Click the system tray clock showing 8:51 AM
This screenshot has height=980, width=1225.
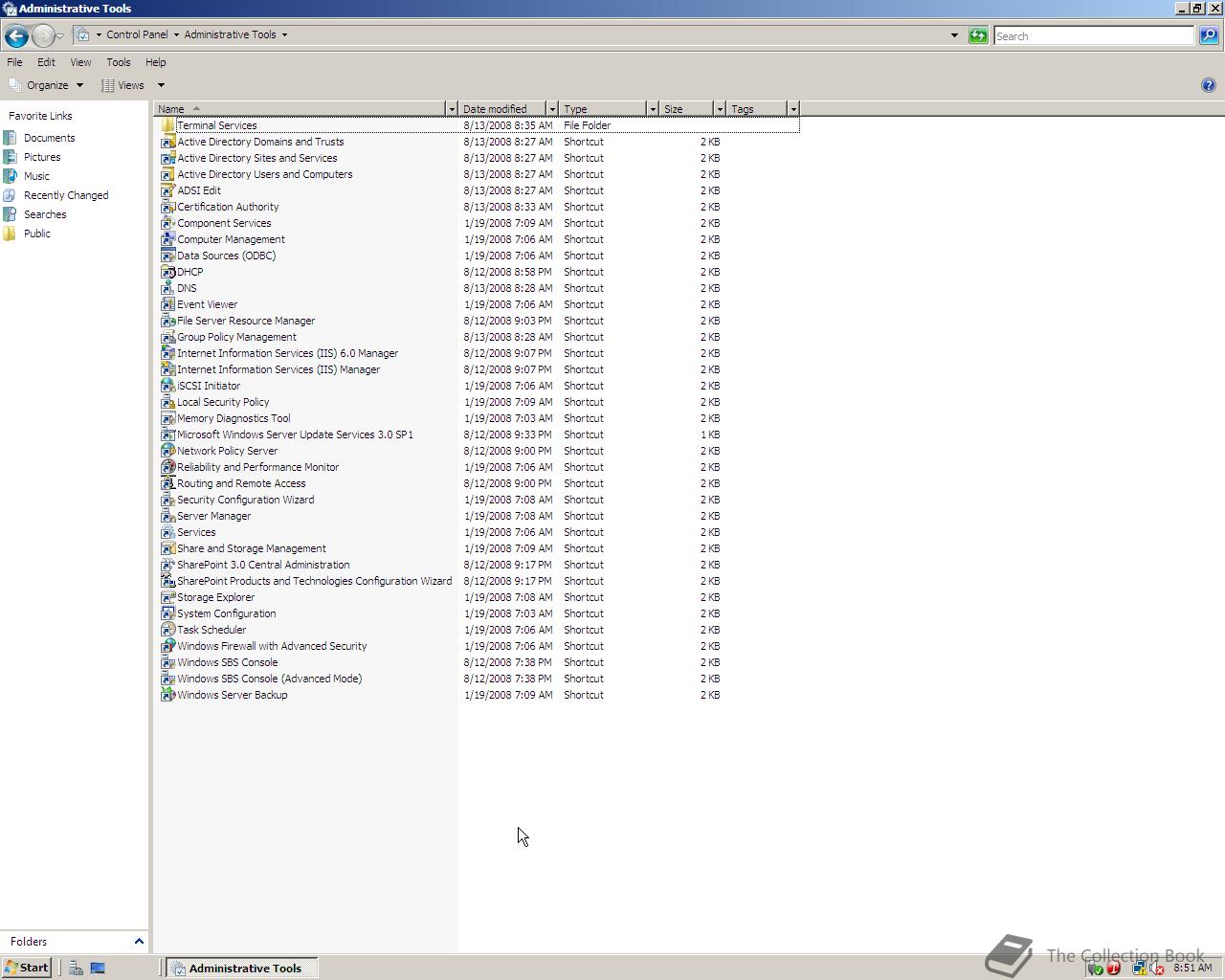pyautogui.click(x=1192, y=968)
